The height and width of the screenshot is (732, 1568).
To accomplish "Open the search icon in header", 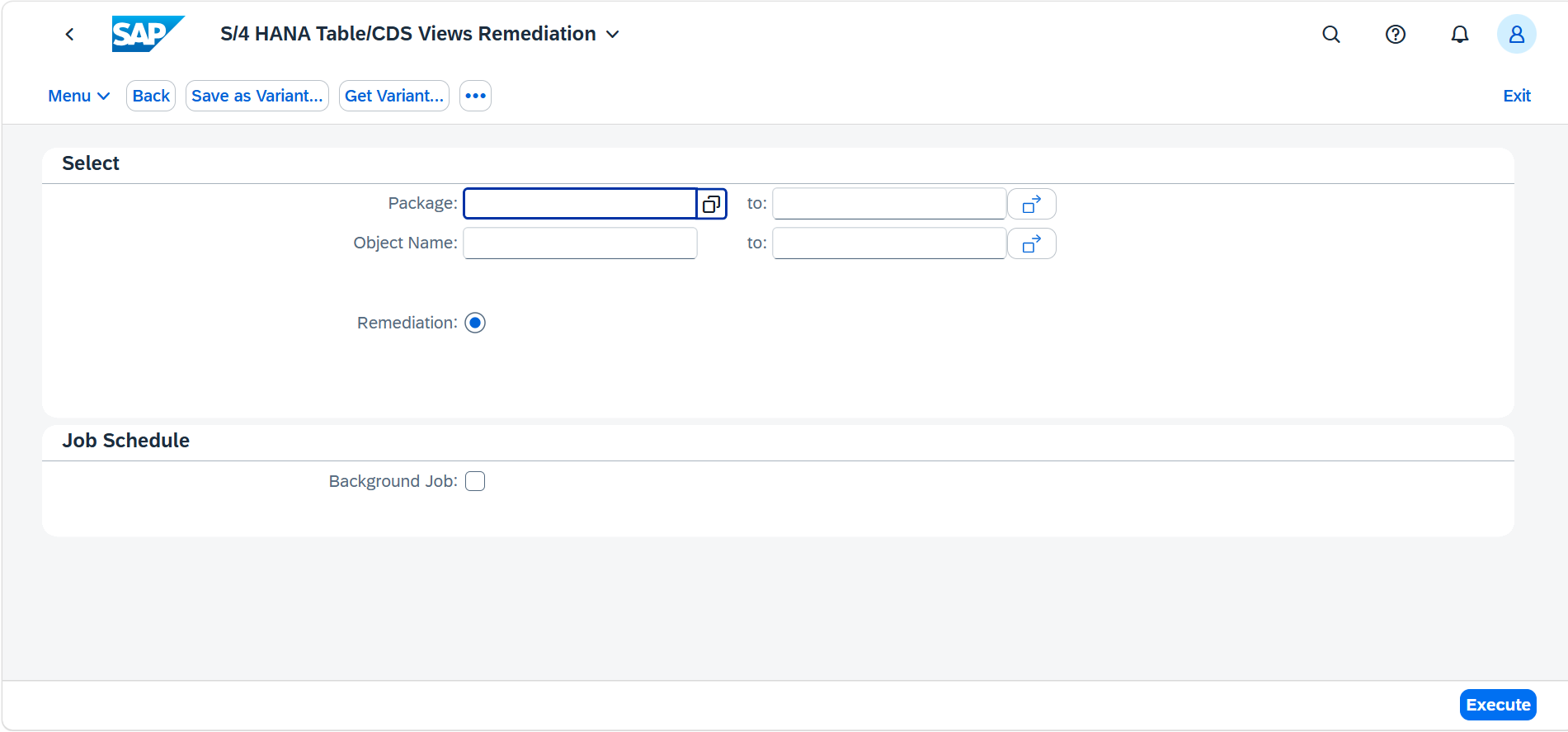I will coord(1331,34).
